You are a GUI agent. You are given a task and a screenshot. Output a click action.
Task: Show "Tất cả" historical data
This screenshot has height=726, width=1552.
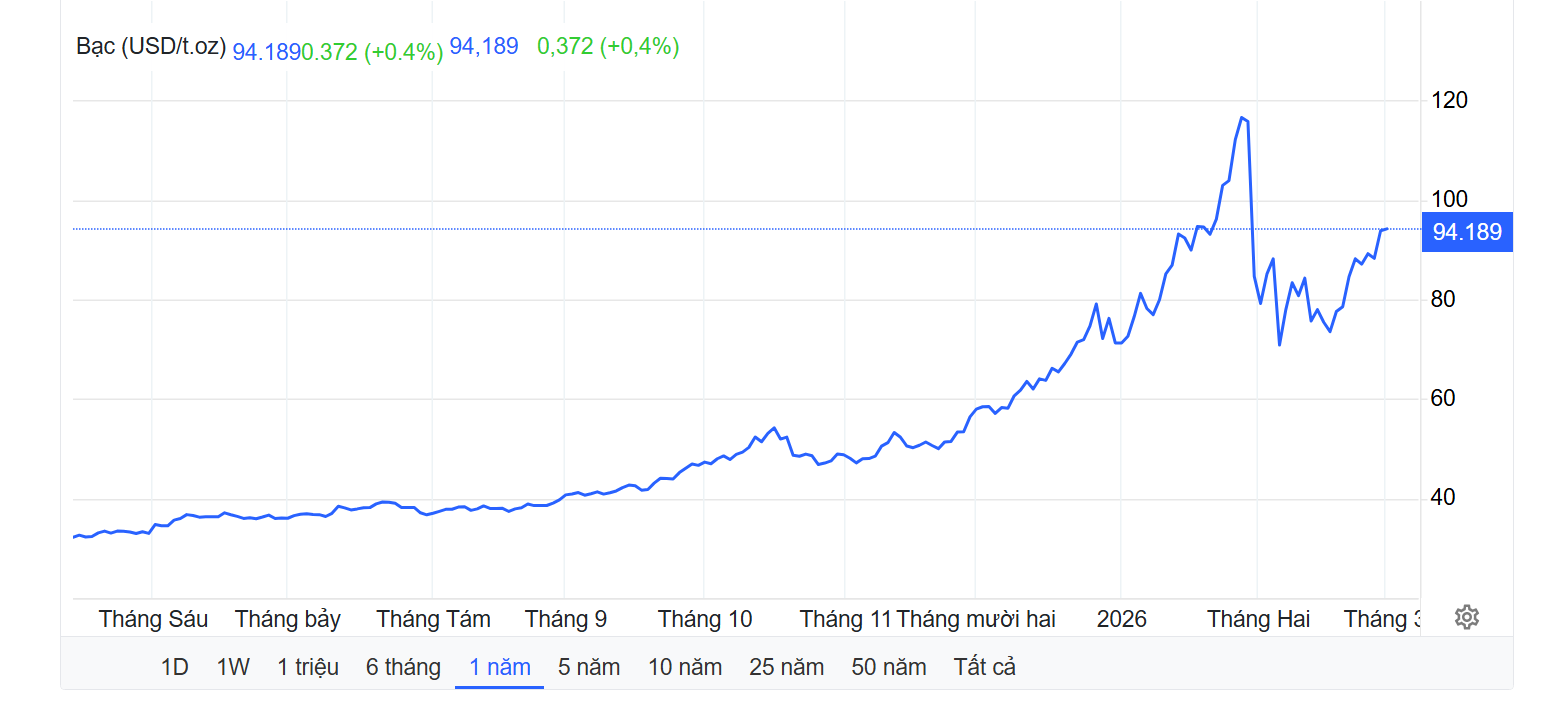984,667
